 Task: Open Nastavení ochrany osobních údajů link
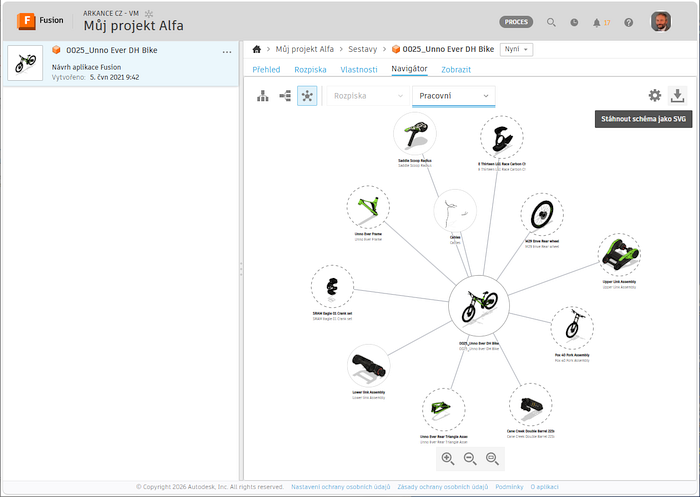tap(341, 487)
